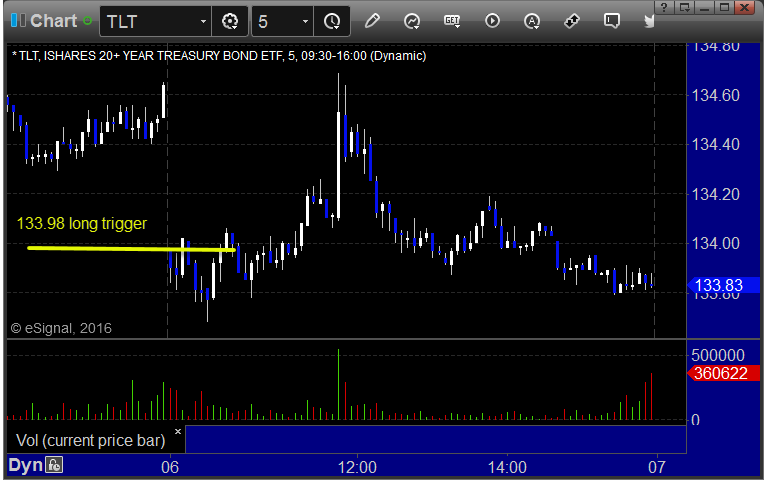Click the 360622 volume value marker
This screenshot has width=764, height=480.
(x=723, y=373)
